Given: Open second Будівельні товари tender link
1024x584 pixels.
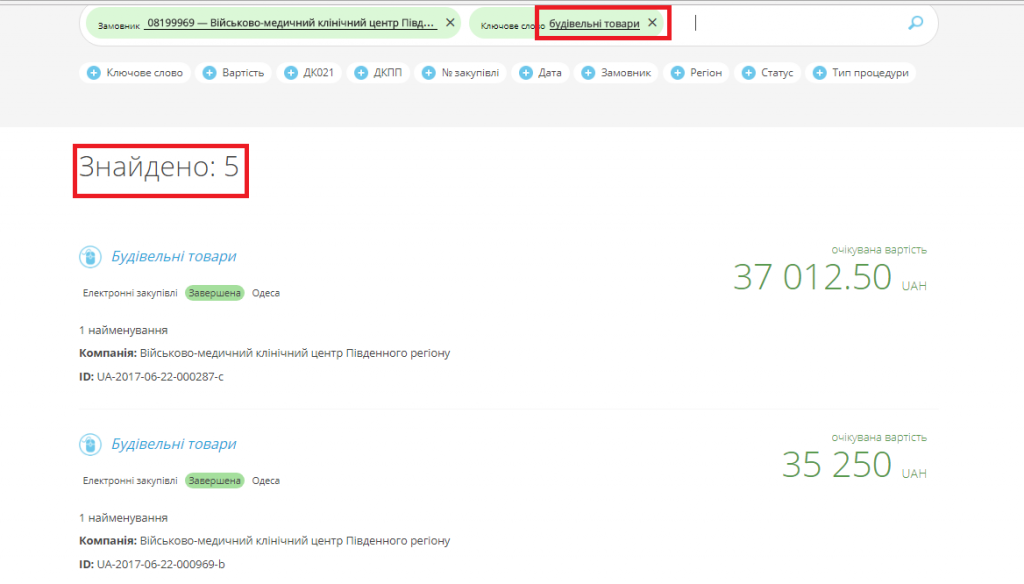Looking at the screenshot, I should point(174,444).
